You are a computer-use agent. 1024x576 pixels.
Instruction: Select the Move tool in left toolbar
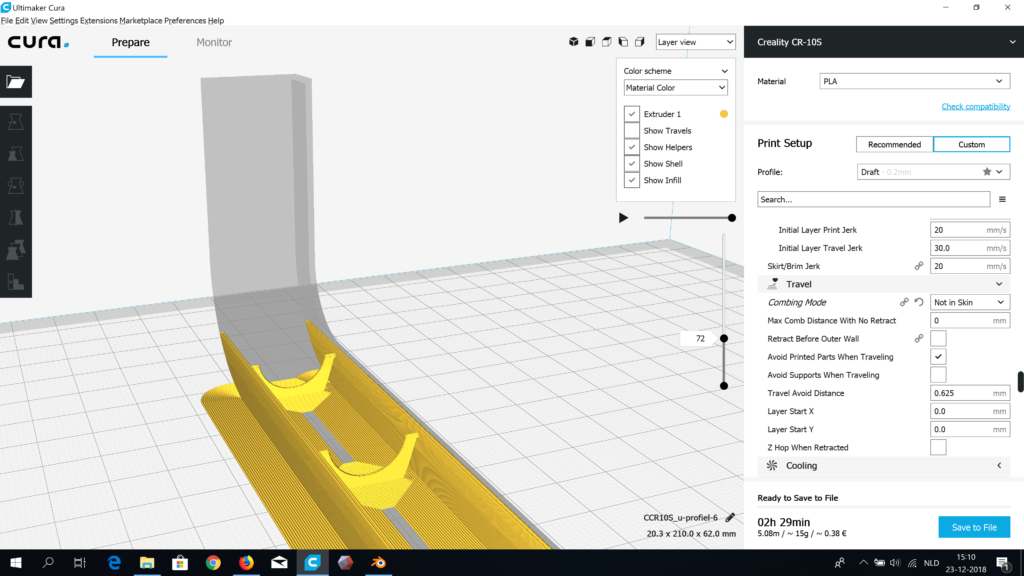coord(16,121)
